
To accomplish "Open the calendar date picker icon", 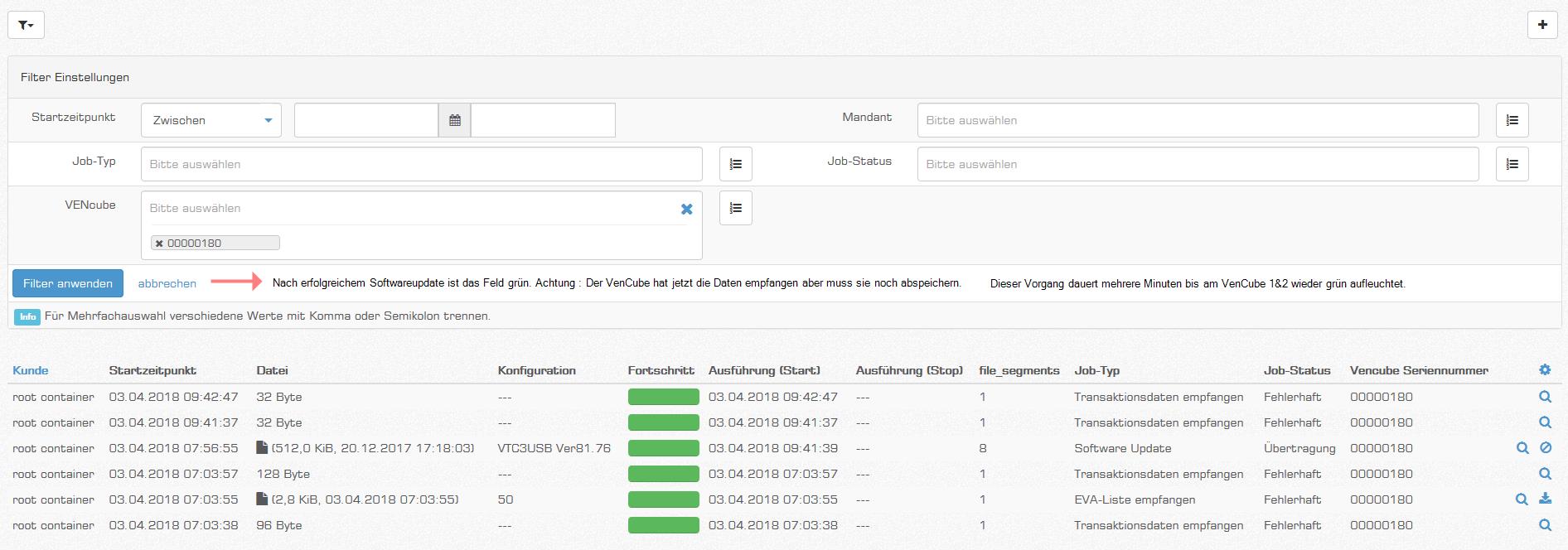I will (454, 120).
